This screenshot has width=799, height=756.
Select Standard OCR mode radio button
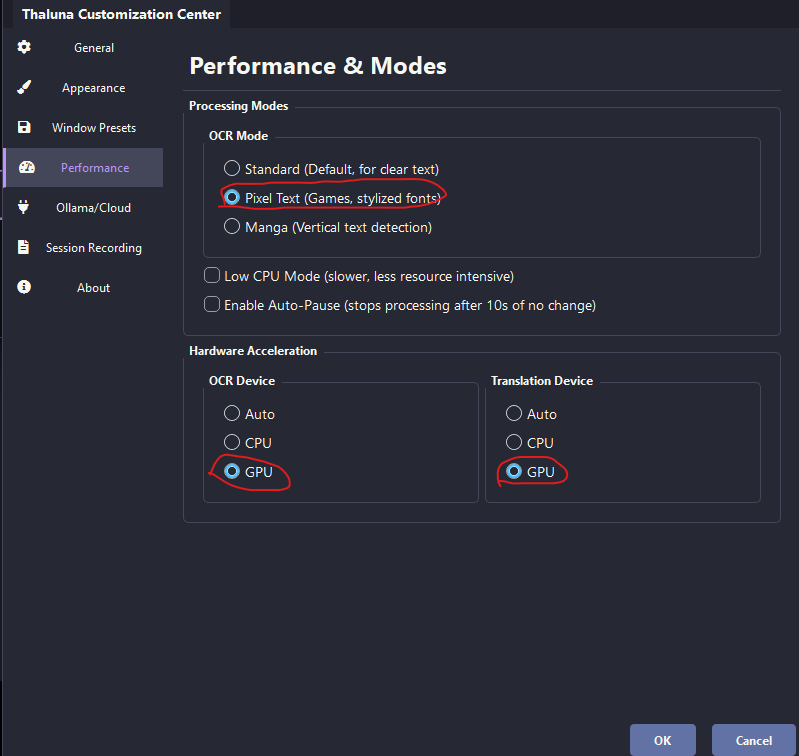[232, 169]
